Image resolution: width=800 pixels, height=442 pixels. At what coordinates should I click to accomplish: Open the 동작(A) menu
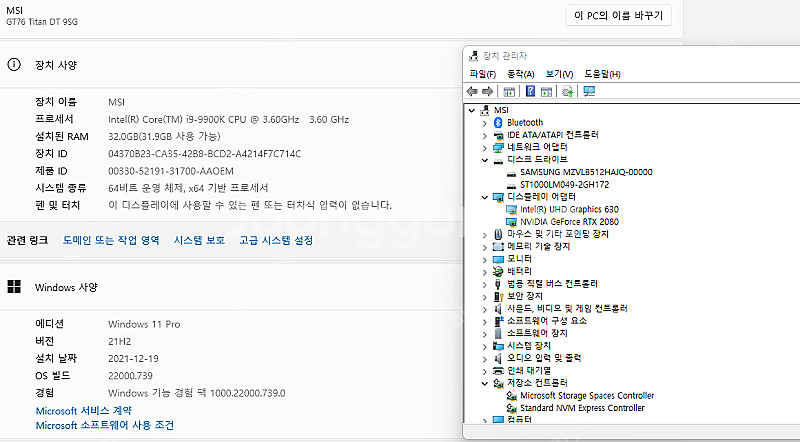click(520, 74)
